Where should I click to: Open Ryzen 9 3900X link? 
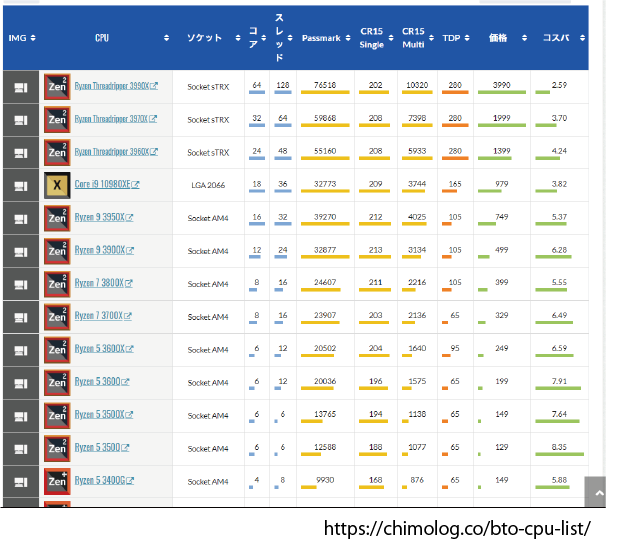coord(104,251)
